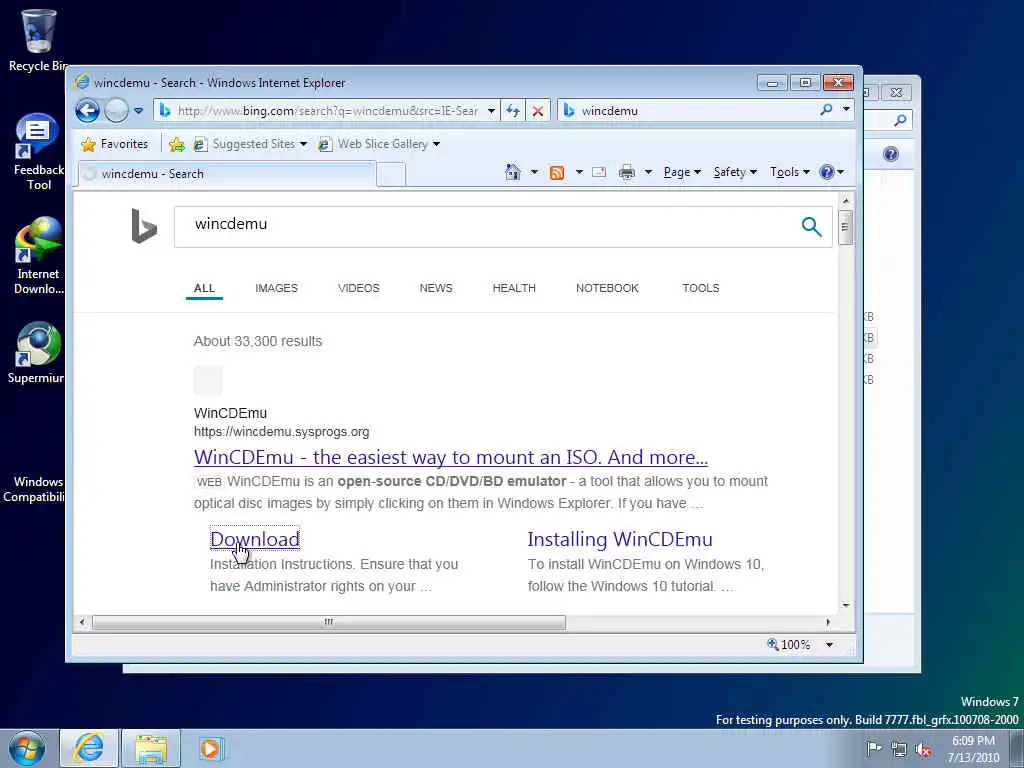Open the 100% zoom level dropdown

coord(829,645)
